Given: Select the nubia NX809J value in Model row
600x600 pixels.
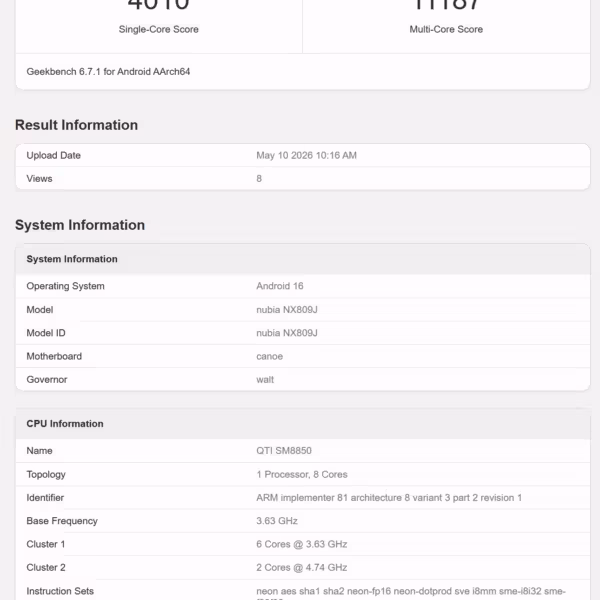Looking at the screenshot, I should [287, 310].
